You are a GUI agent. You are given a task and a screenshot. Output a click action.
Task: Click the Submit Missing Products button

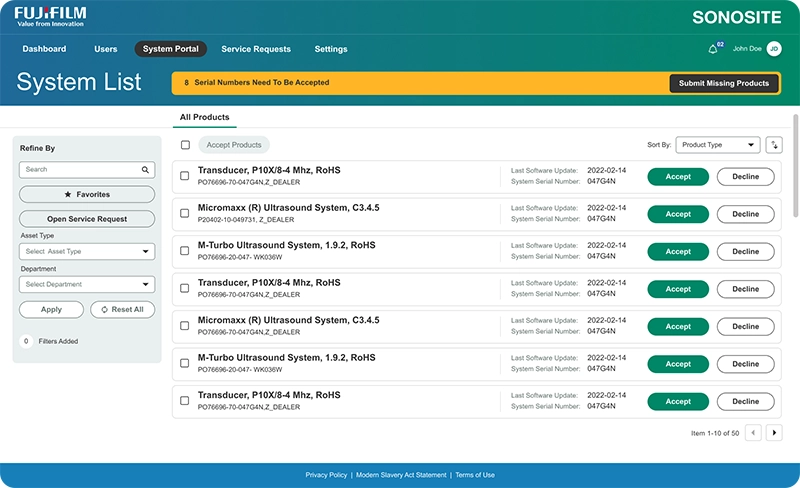point(724,83)
